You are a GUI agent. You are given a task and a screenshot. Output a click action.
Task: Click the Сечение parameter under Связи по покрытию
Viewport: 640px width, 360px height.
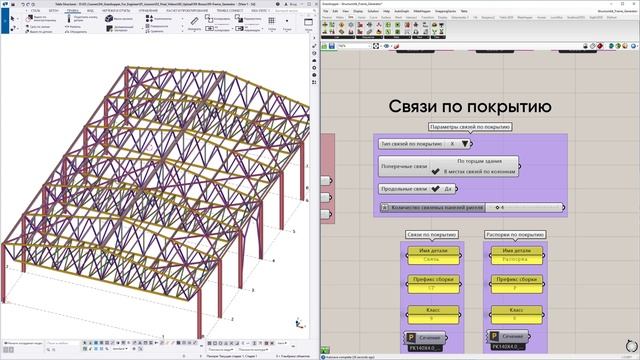[426, 338]
